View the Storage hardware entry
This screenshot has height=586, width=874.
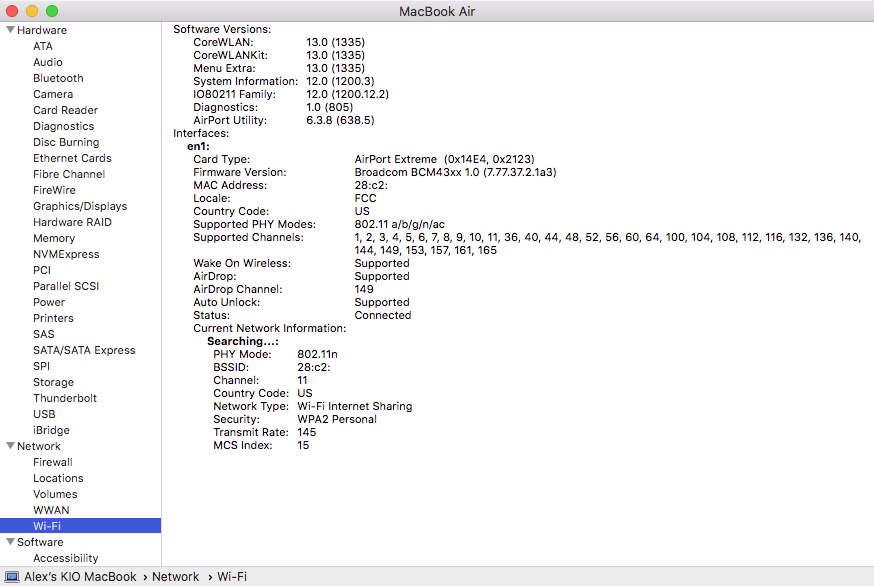pos(53,382)
